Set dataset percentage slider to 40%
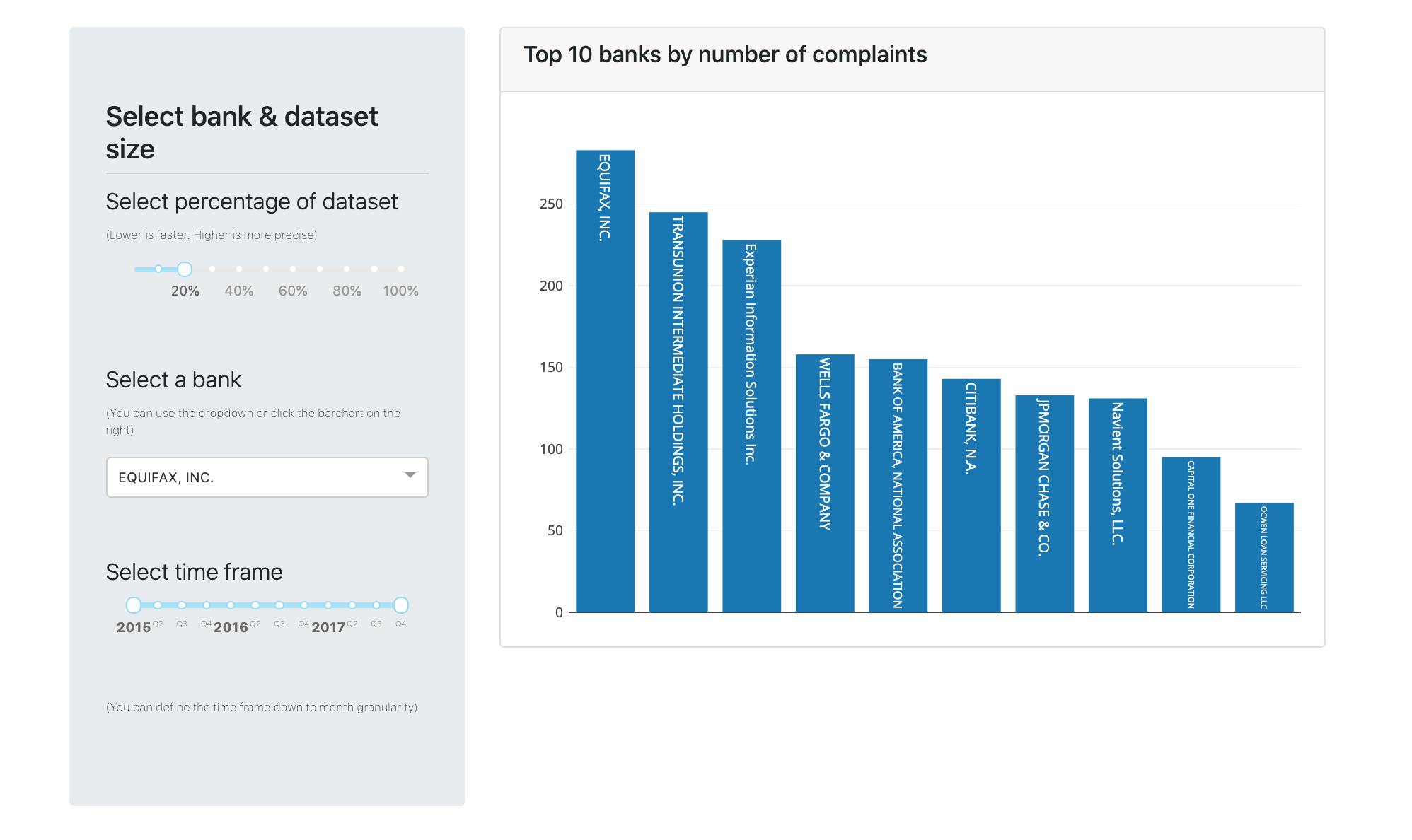Image resolution: width=1412 pixels, height=840 pixels. point(239,269)
